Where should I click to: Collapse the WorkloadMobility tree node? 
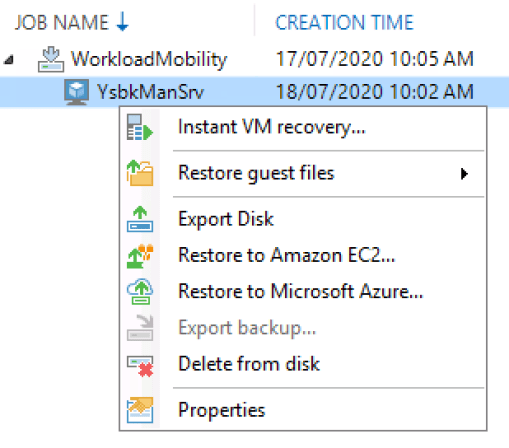coord(9,60)
